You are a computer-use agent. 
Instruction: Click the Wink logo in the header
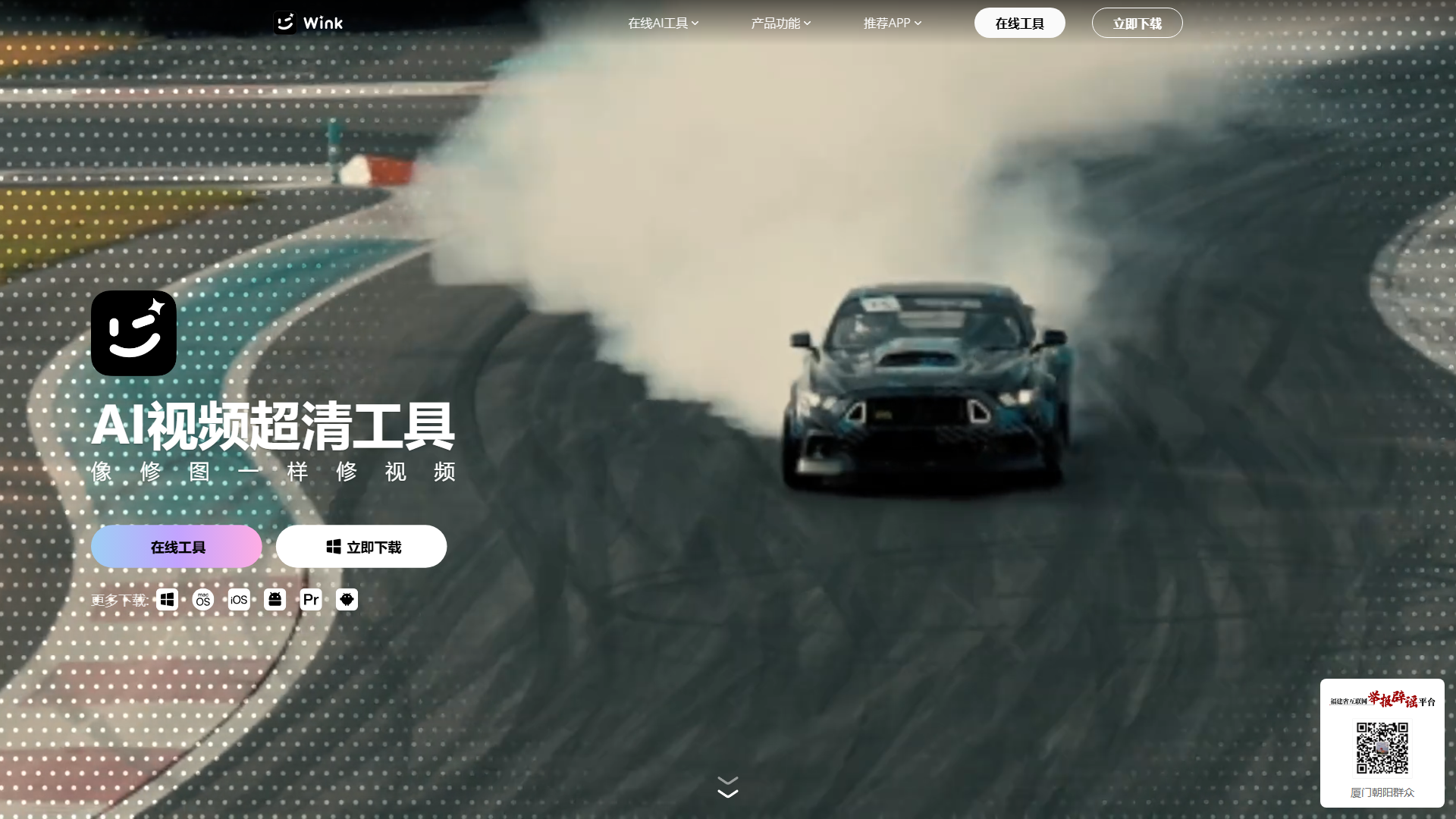coord(308,23)
